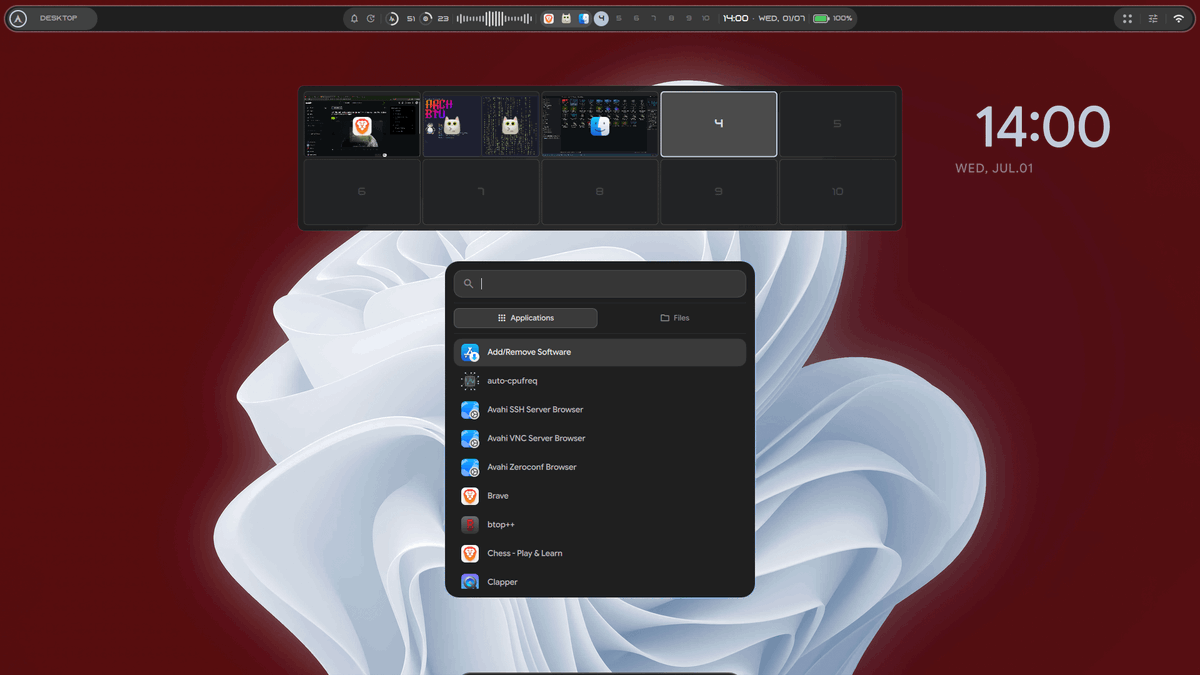Click the battery icon in top bar
This screenshot has width=1200, height=675.
tap(821, 18)
